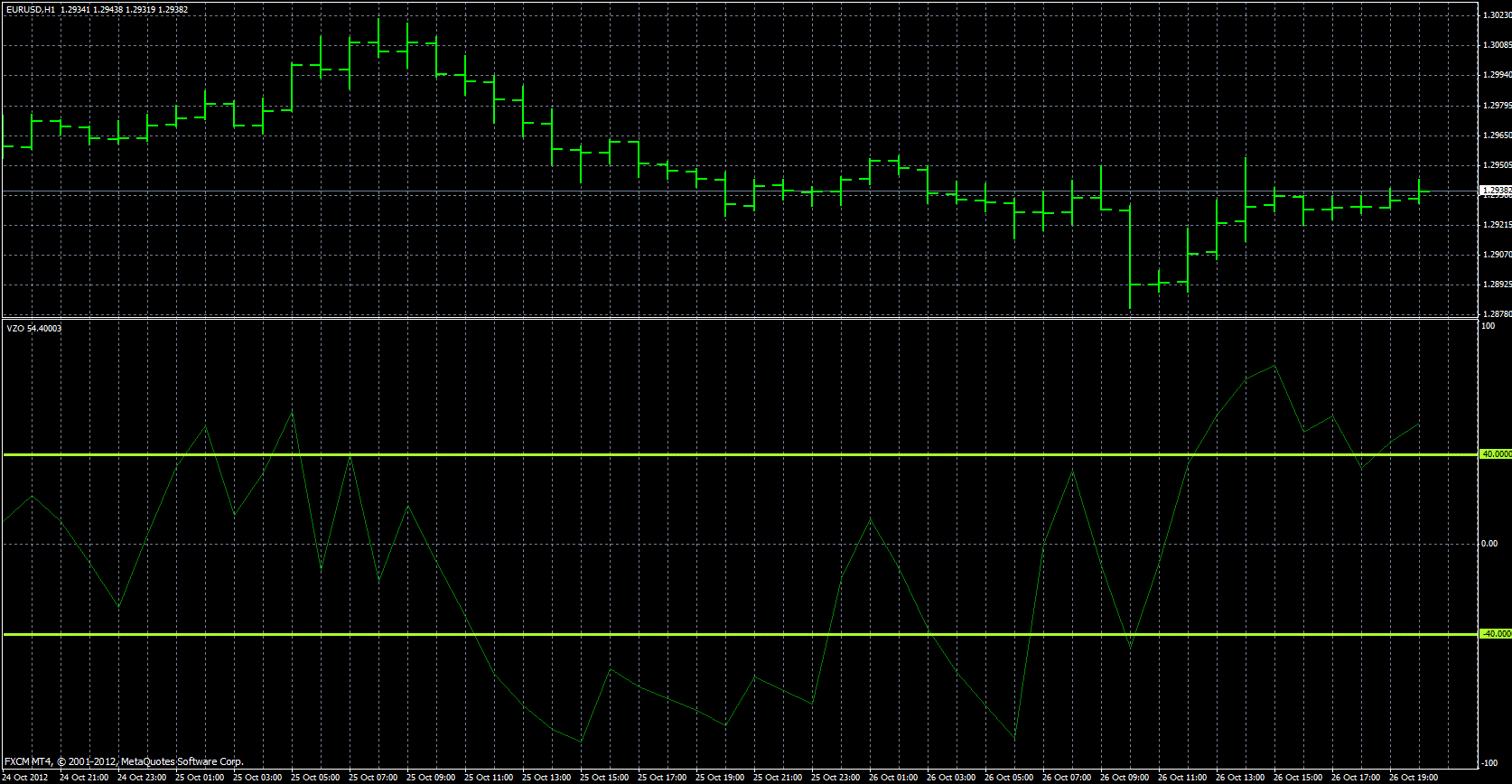Click the 1.29795 price axis label
Viewport: 1512px width, 784px height.
pos(1498,106)
